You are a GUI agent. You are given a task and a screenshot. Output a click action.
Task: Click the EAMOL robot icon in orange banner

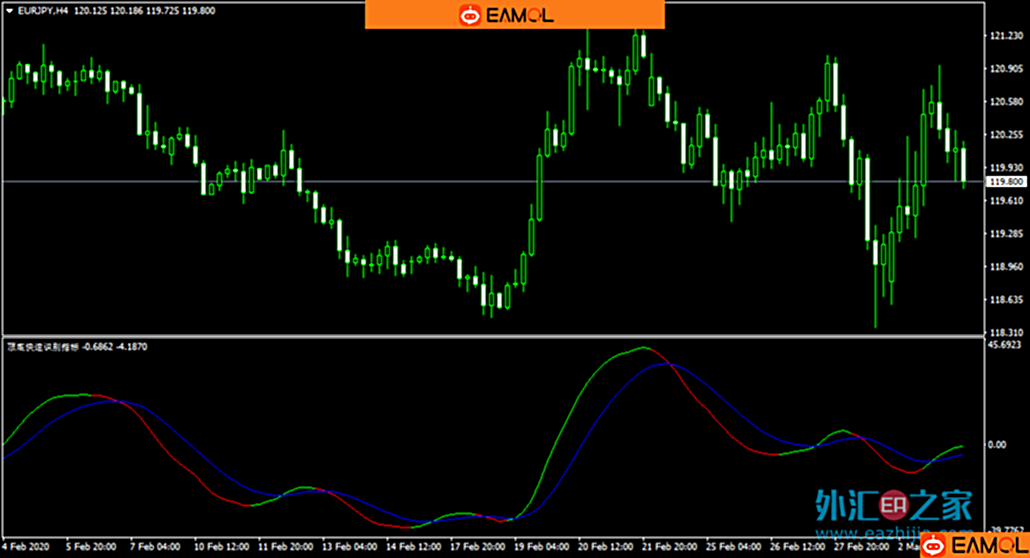tap(469, 15)
